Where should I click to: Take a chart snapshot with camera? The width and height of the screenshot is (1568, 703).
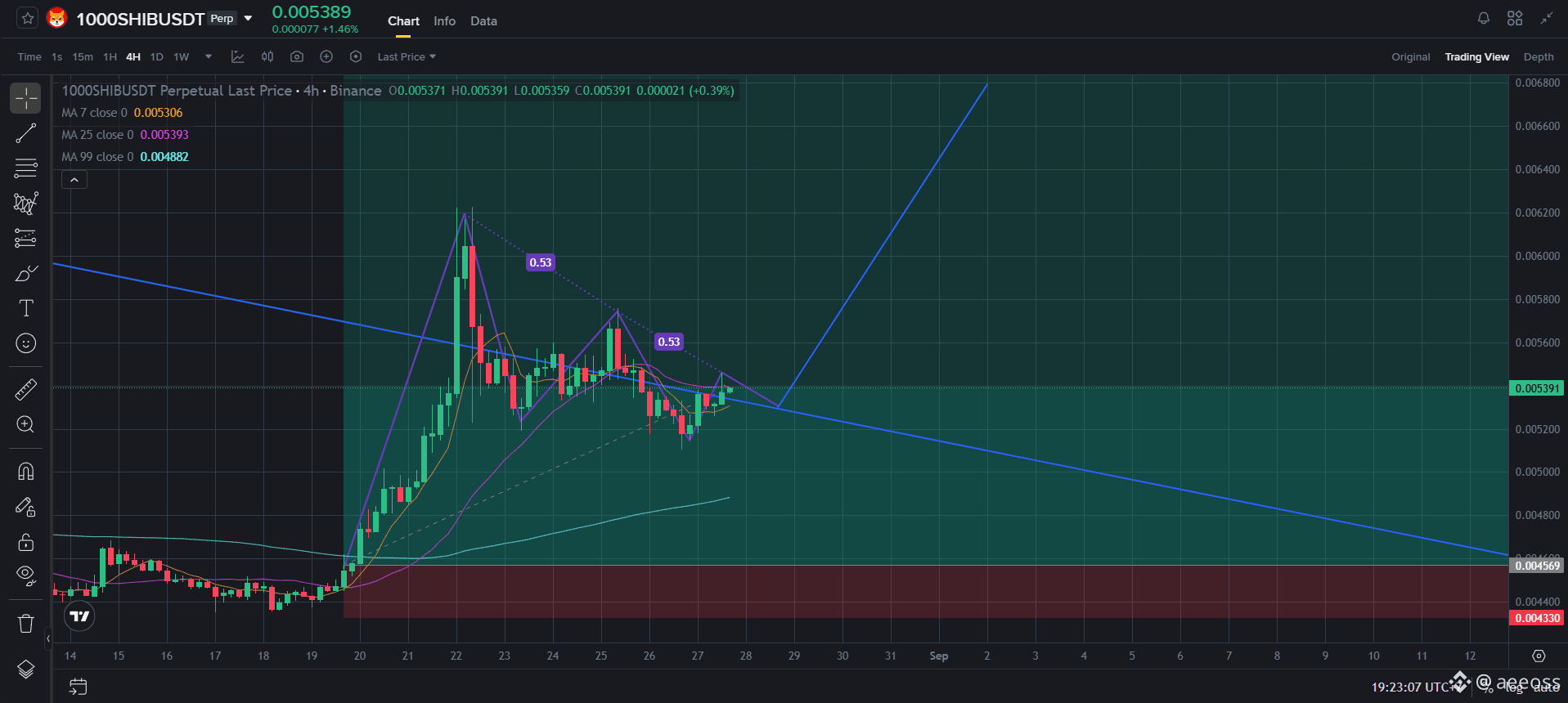point(297,56)
